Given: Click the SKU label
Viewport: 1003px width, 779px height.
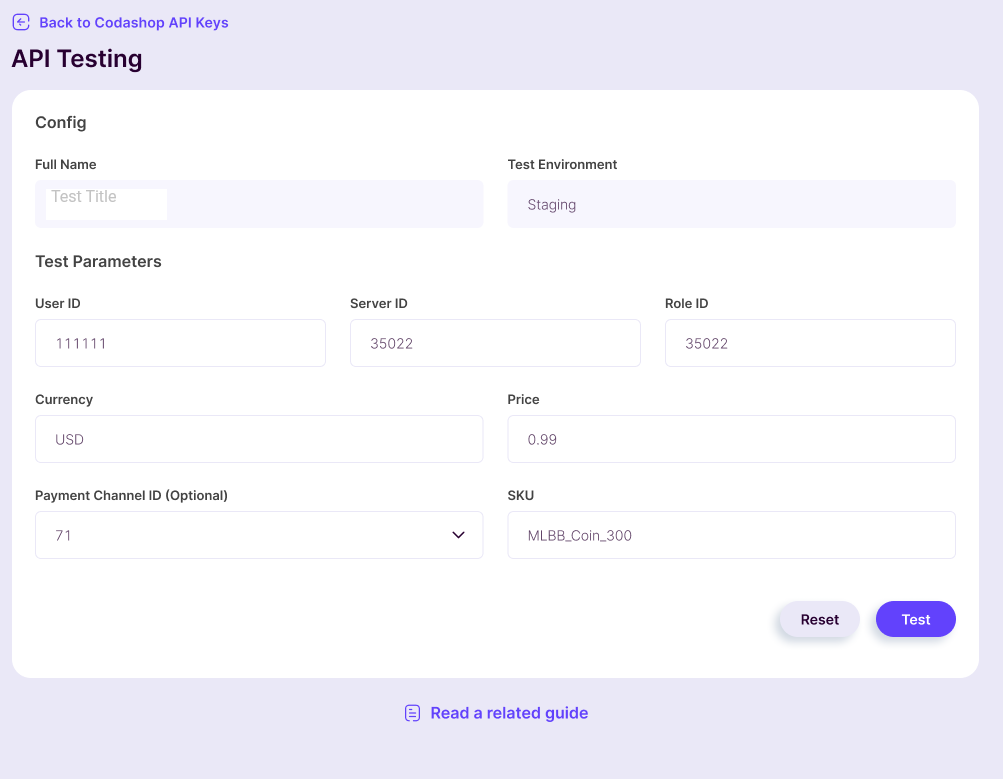Looking at the screenshot, I should (521, 495).
